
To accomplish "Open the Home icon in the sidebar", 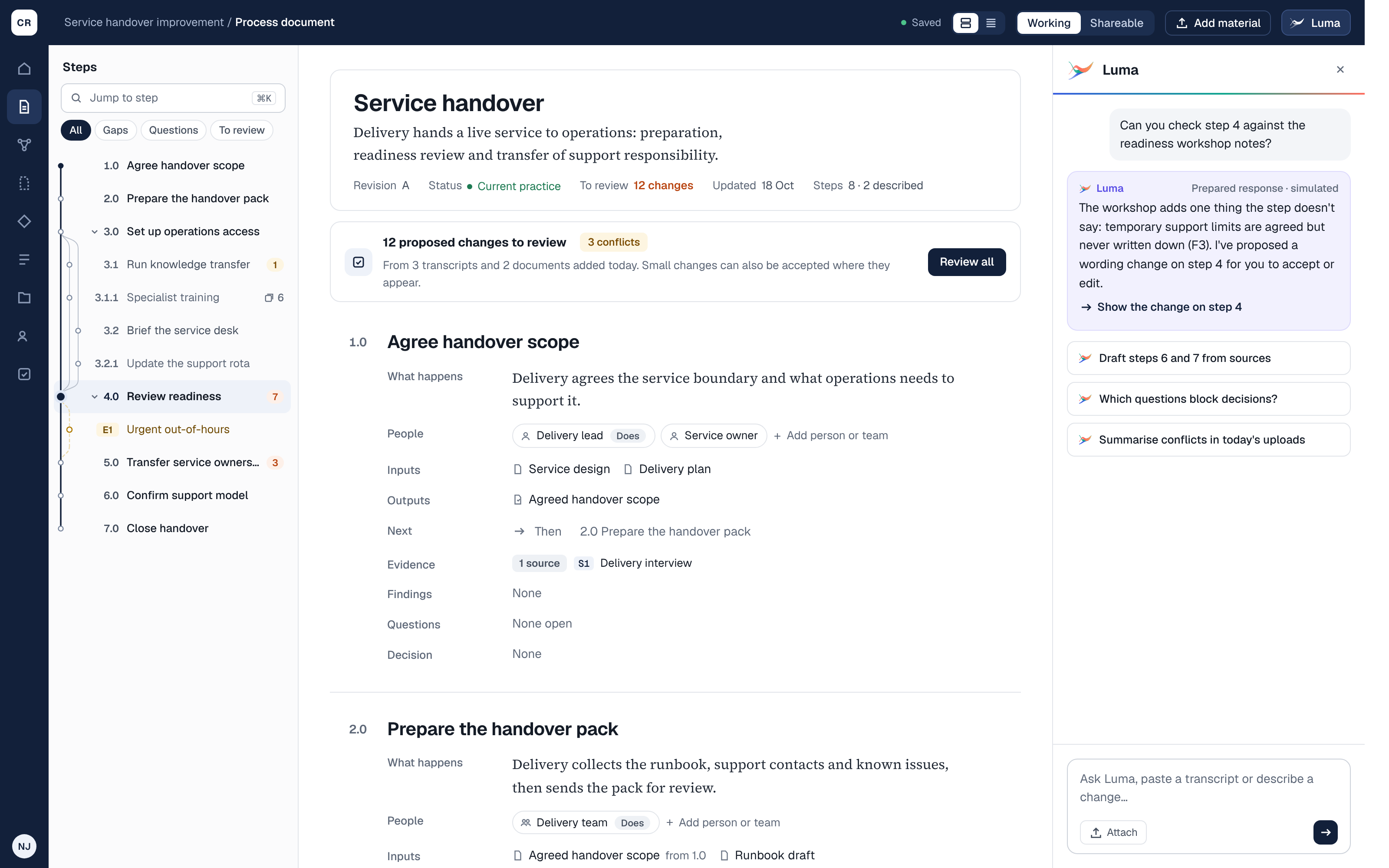I will 24,69.
